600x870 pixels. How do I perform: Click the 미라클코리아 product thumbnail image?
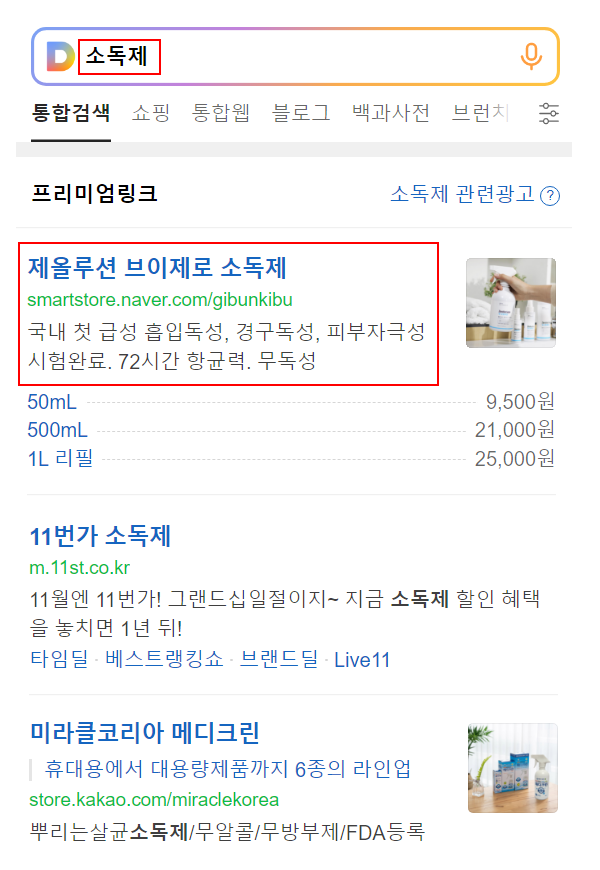[512, 768]
